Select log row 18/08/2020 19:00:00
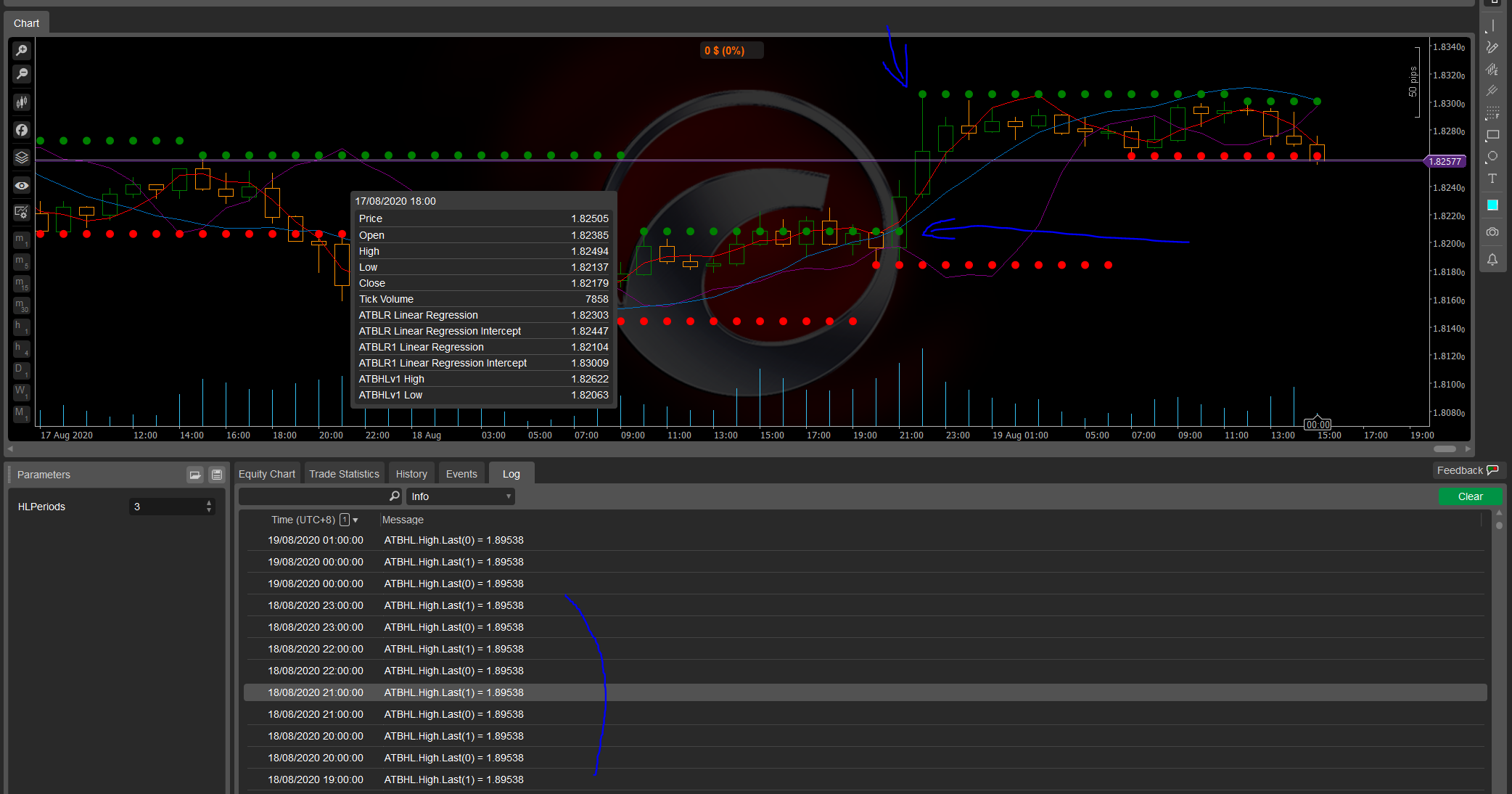The width and height of the screenshot is (1512, 794). tap(865, 779)
